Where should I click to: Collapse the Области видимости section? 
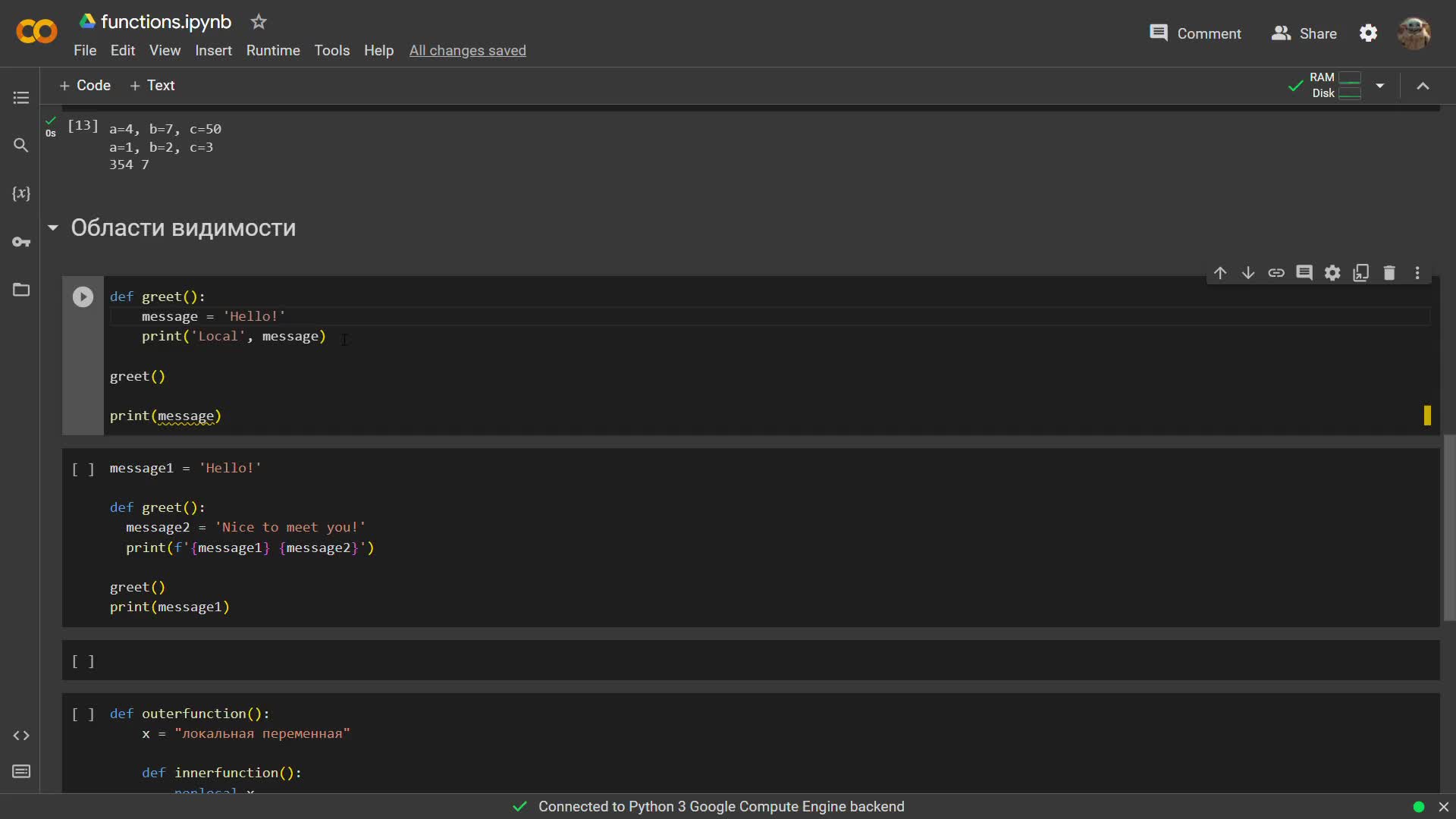tap(52, 228)
